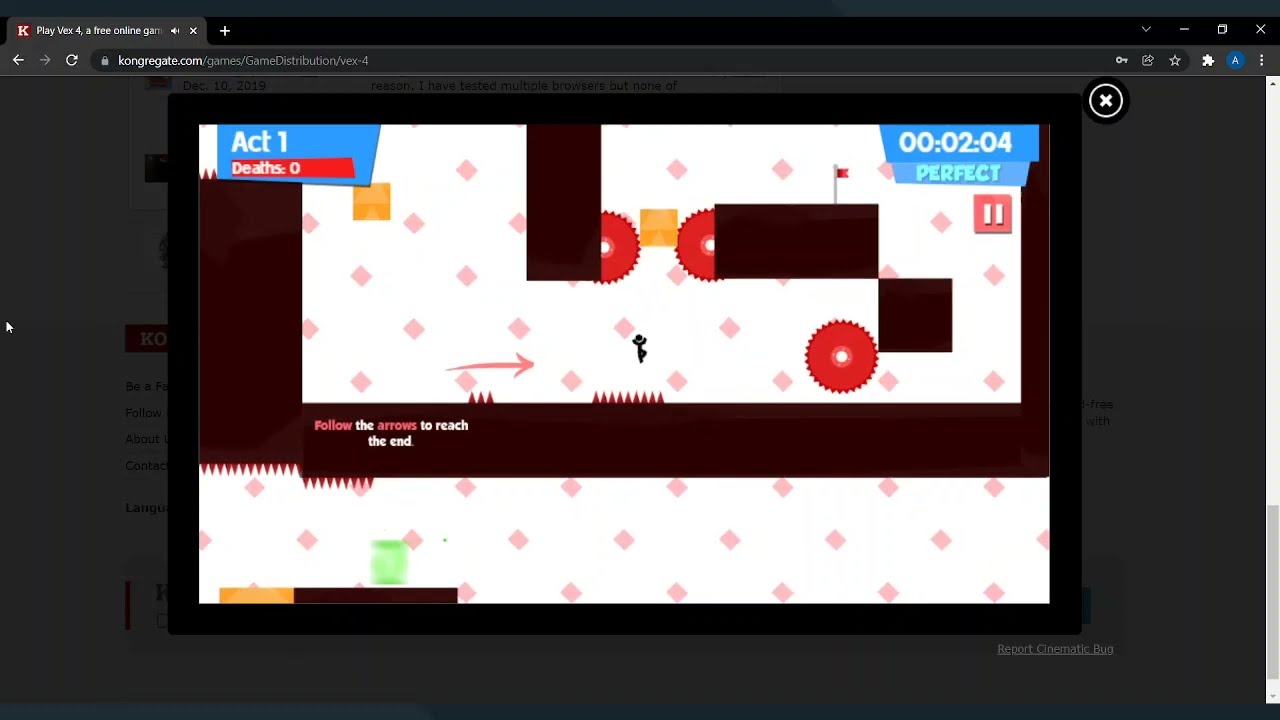Click the Dec. 10, 2019 comment date
The width and height of the screenshot is (1280, 720).
click(224, 86)
